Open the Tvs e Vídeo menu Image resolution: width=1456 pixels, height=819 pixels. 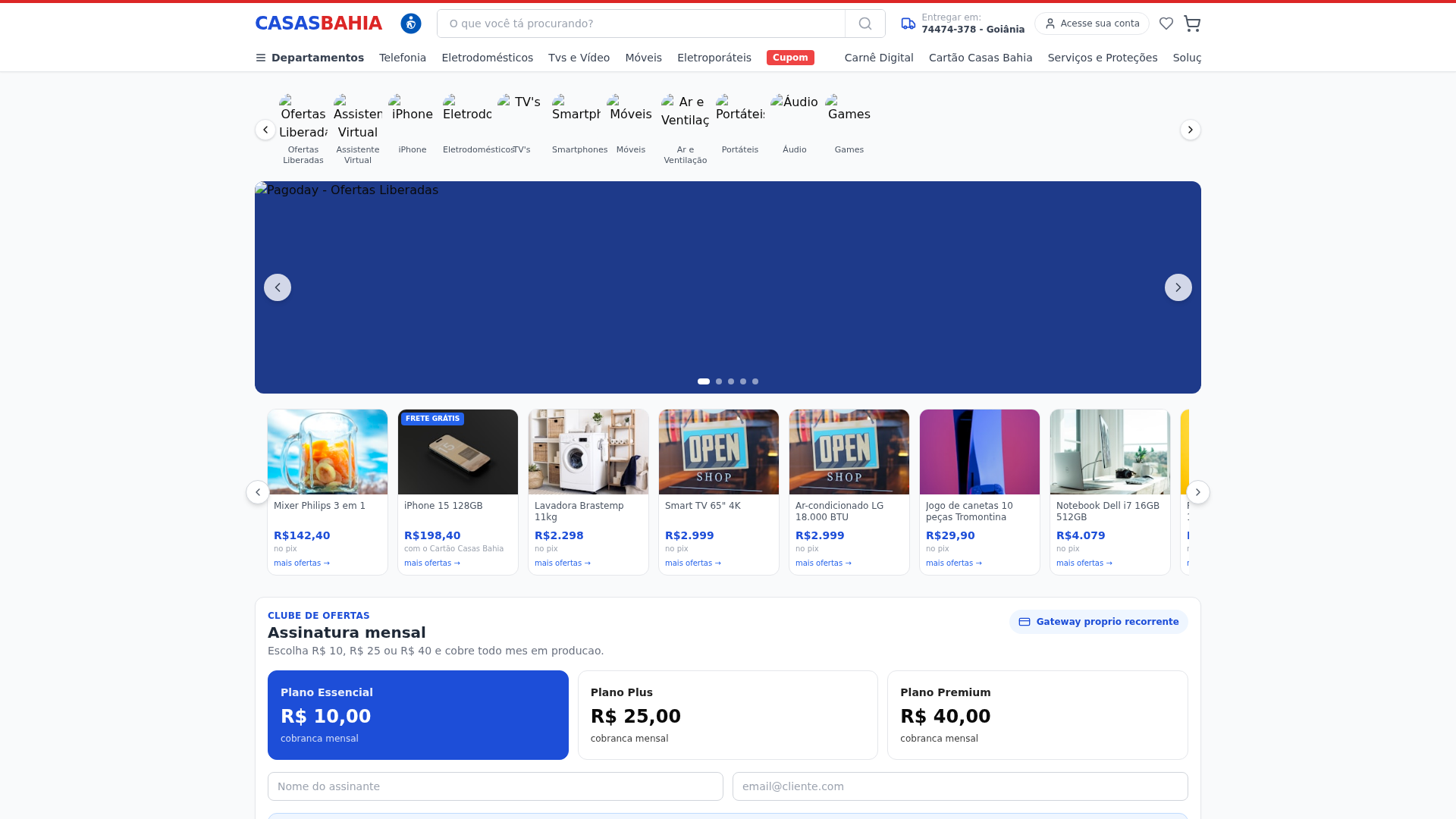pos(579,58)
